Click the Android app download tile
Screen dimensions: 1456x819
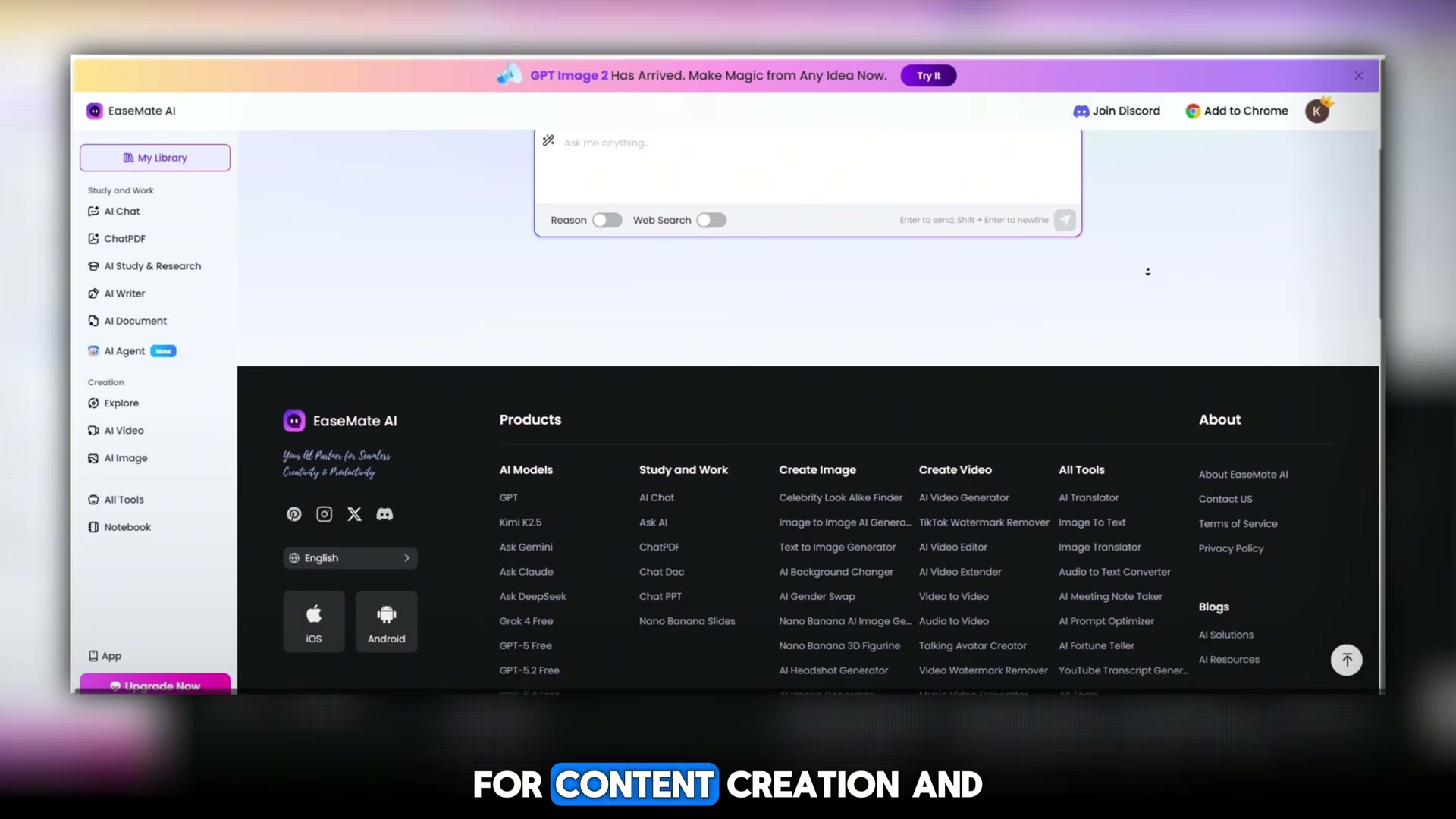(387, 622)
